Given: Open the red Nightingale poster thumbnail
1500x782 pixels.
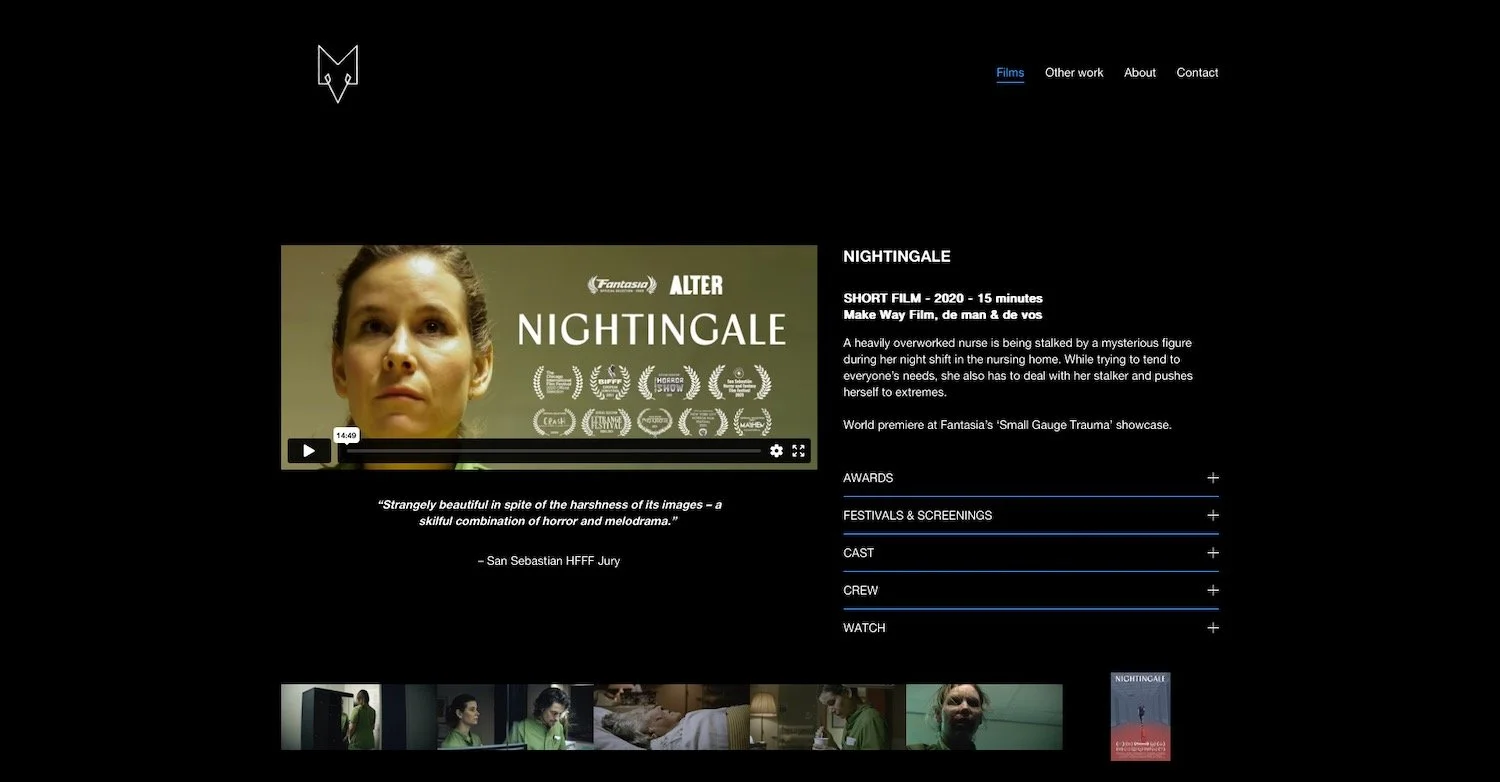Looking at the screenshot, I should [1141, 716].
